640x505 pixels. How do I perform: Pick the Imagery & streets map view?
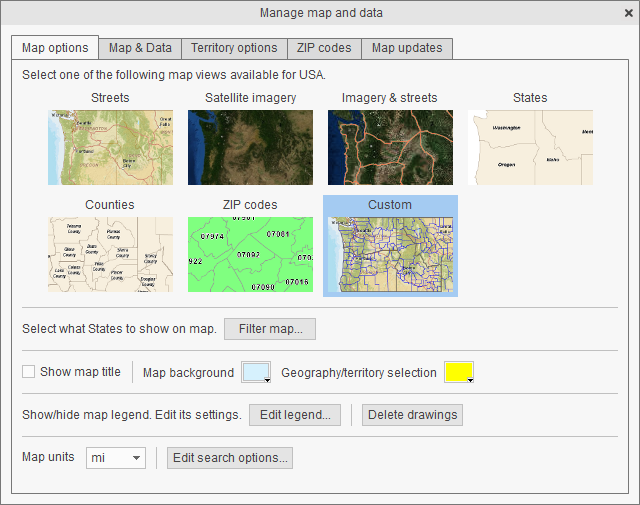(x=390, y=147)
